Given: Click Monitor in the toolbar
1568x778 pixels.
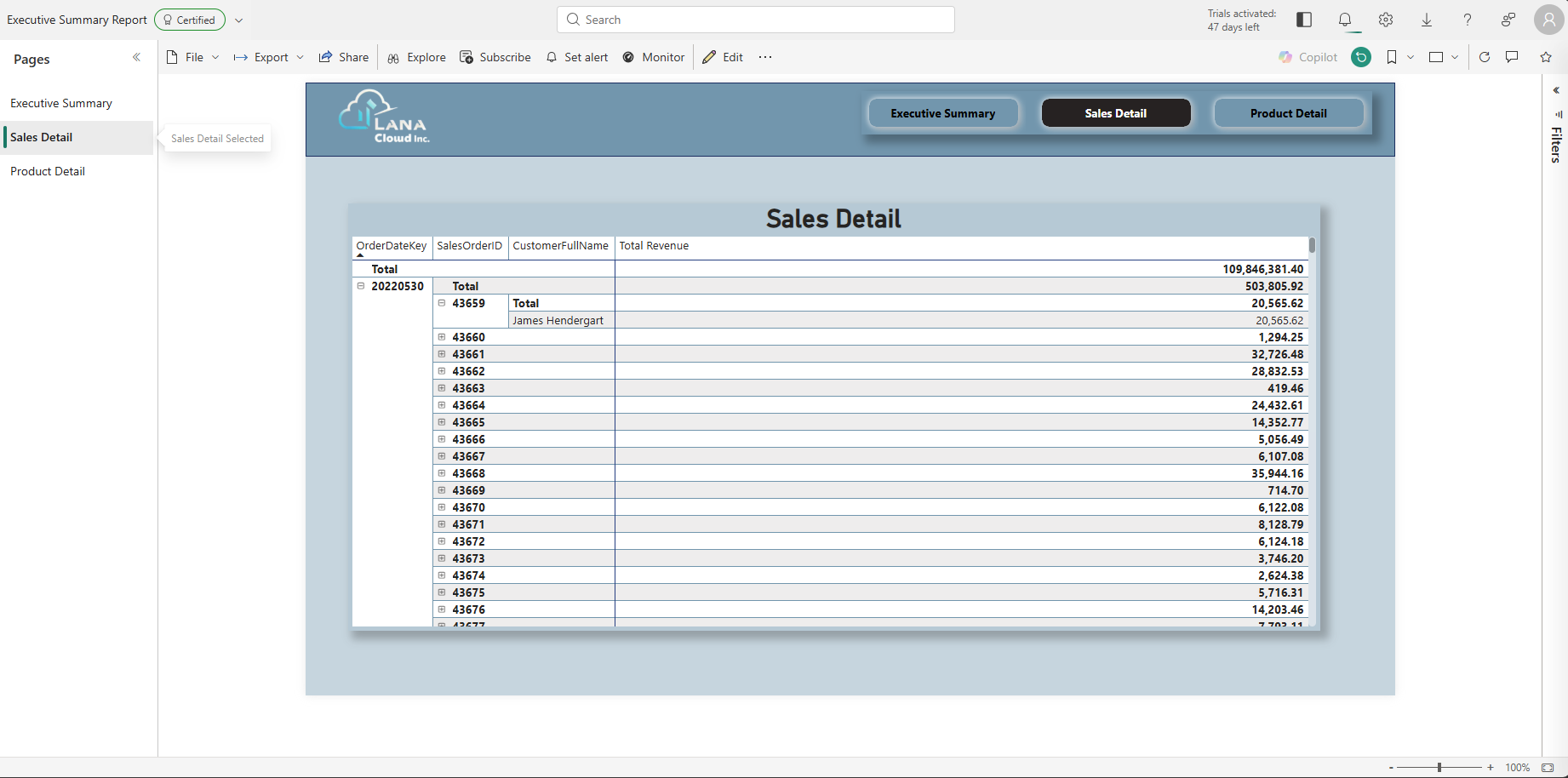Looking at the screenshot, I should [x=654, y=57].
